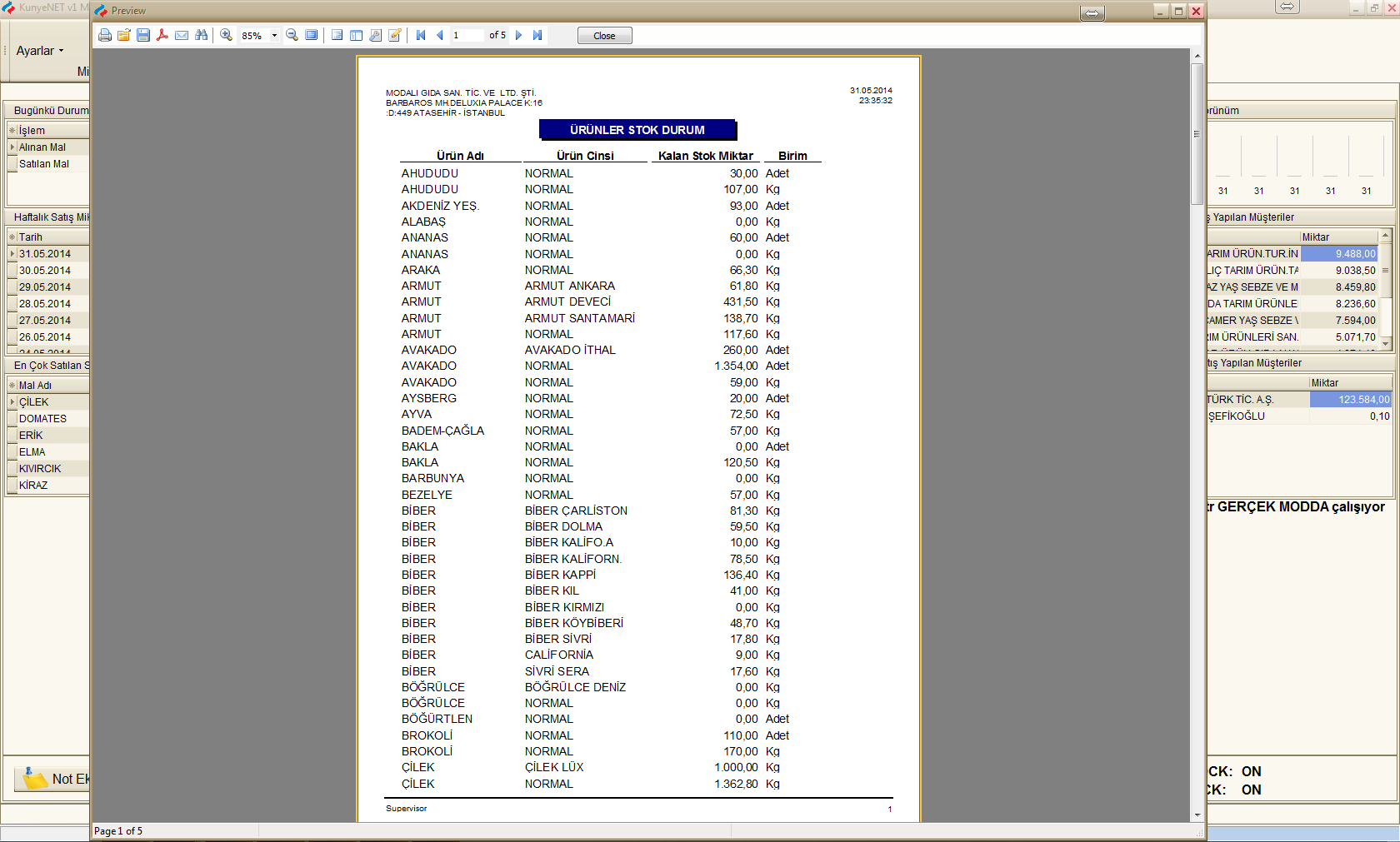Select the 9.038,50 Miktar cell
Image resolution: width=1400 pixels, height=842 pixels.
click(x=1339, y=271)
